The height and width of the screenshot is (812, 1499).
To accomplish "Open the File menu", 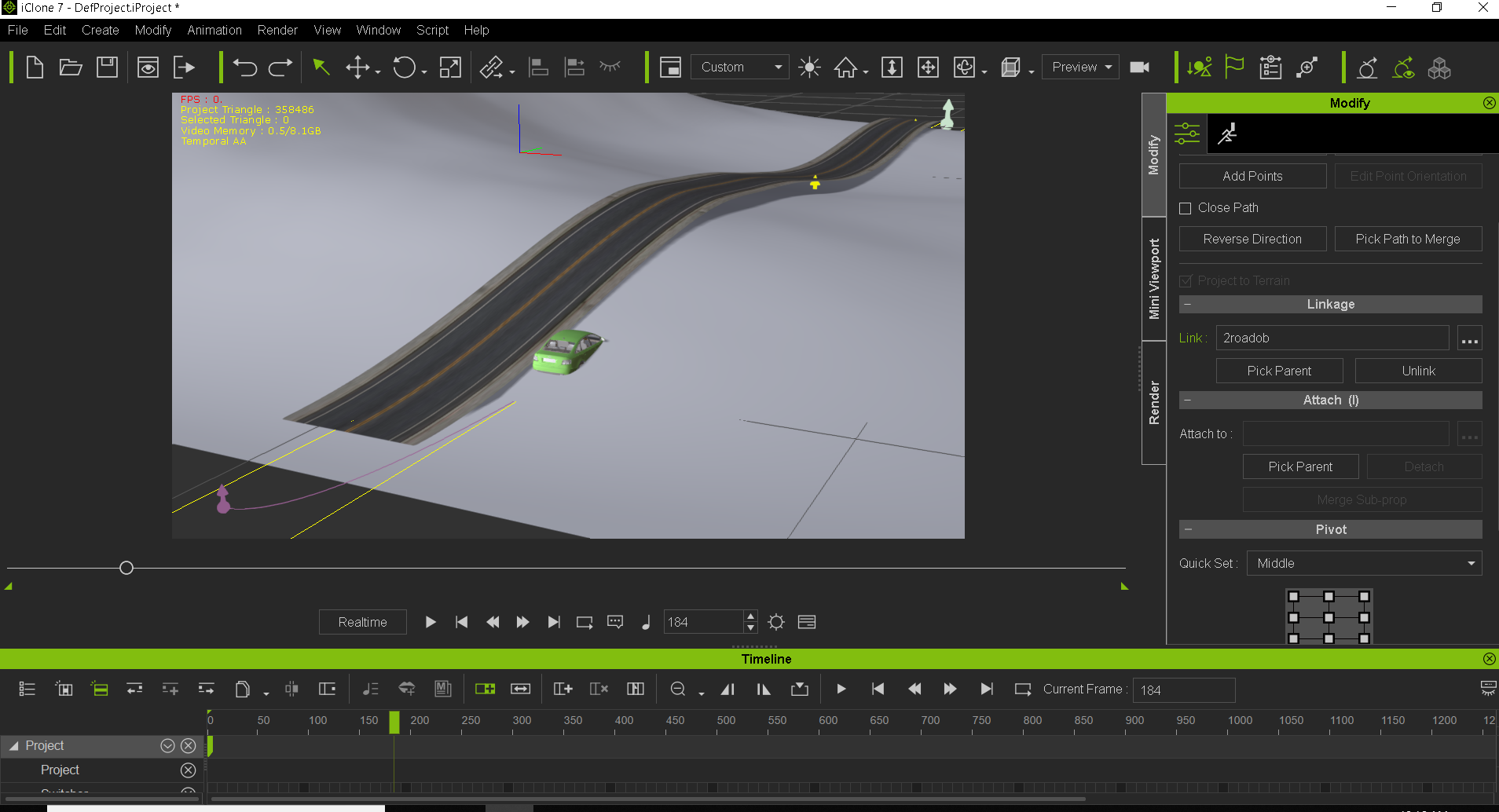I will [18, 30].
